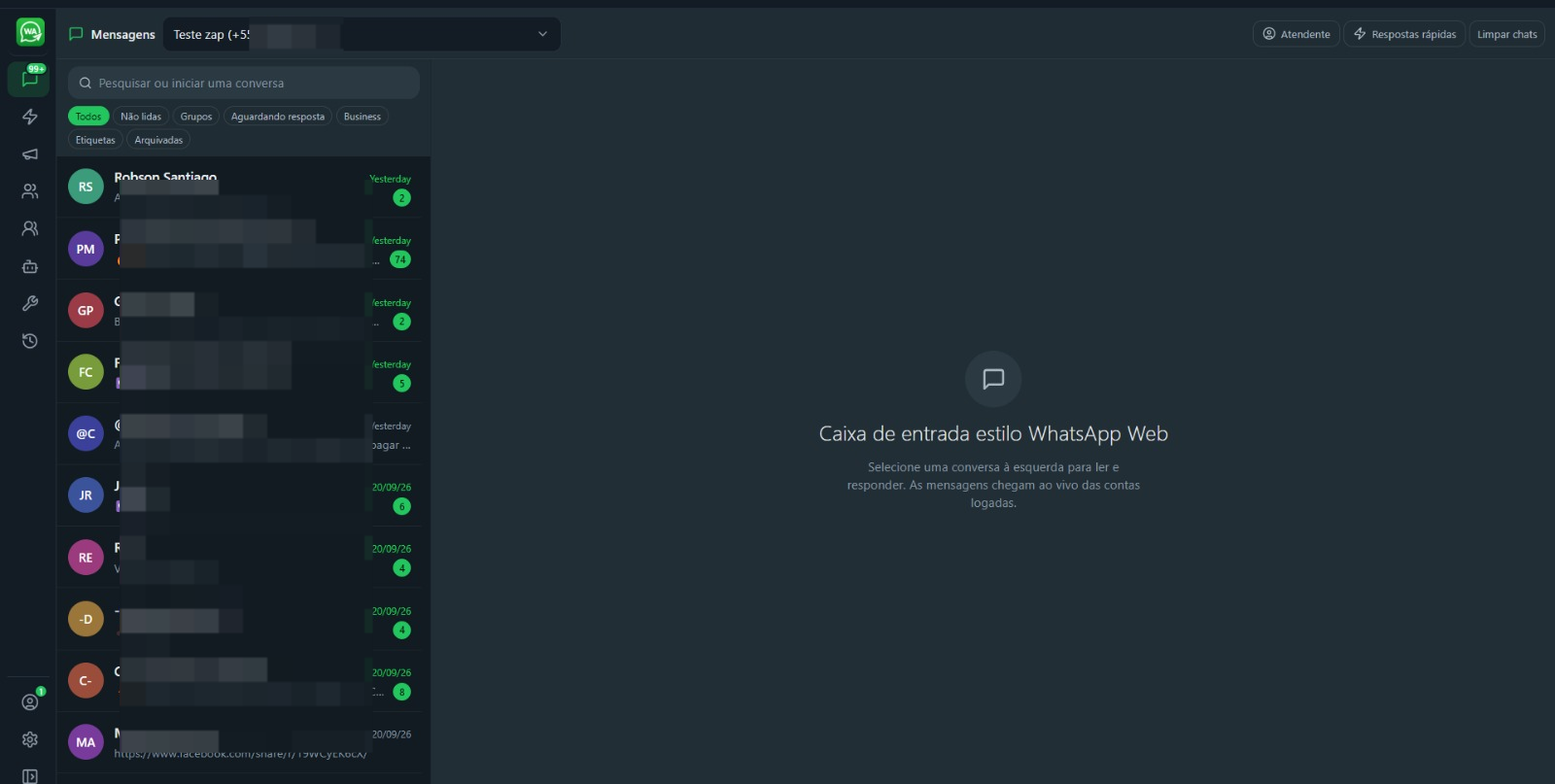This screenshot has width=1555, height=784.
Task: Open the wrench tools icon
Action: click(30, 303)
